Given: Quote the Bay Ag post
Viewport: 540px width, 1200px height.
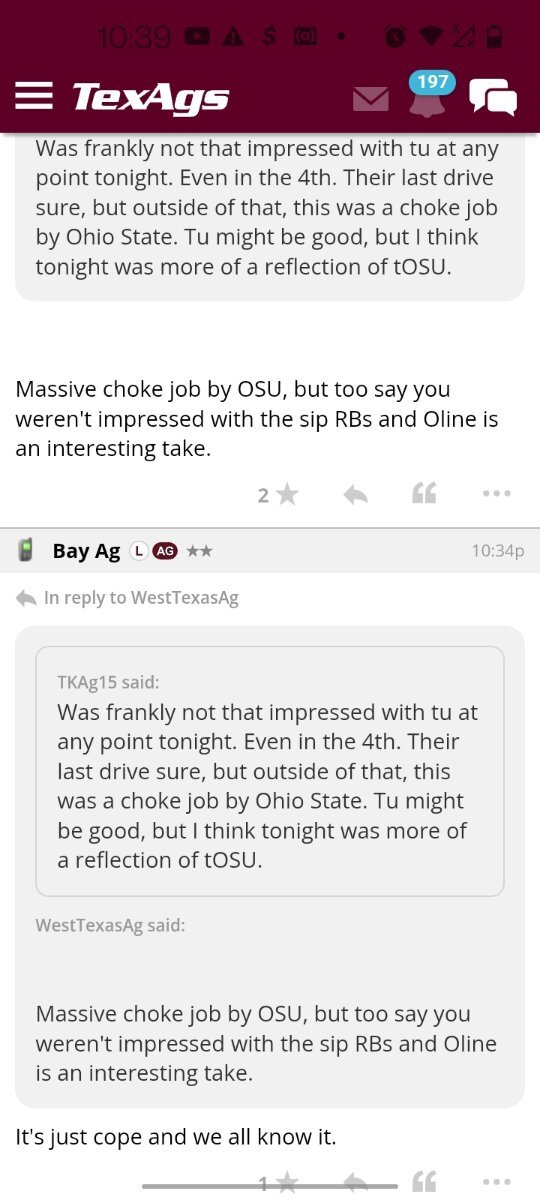Looking at the screenshot, I should click(424, 1184).
